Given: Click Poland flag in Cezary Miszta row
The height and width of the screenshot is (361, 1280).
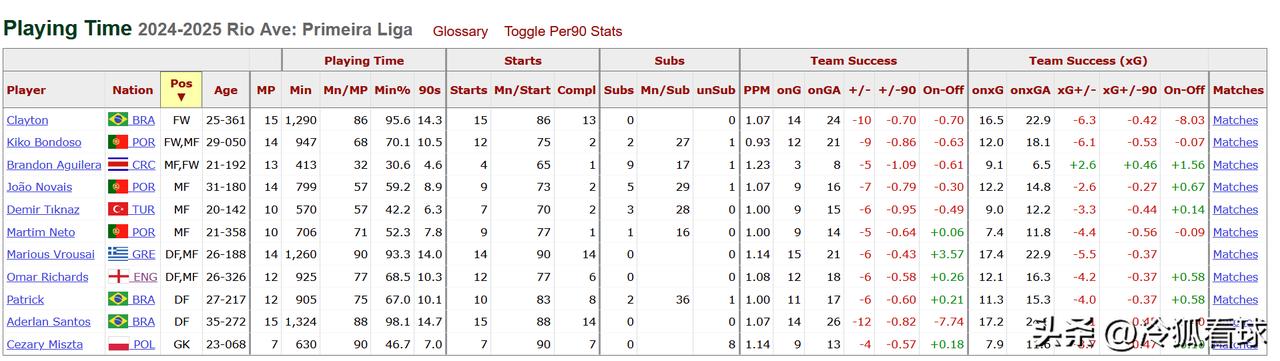Looking at the screenshot, I should pyautogui.click(x=118, y=344).
